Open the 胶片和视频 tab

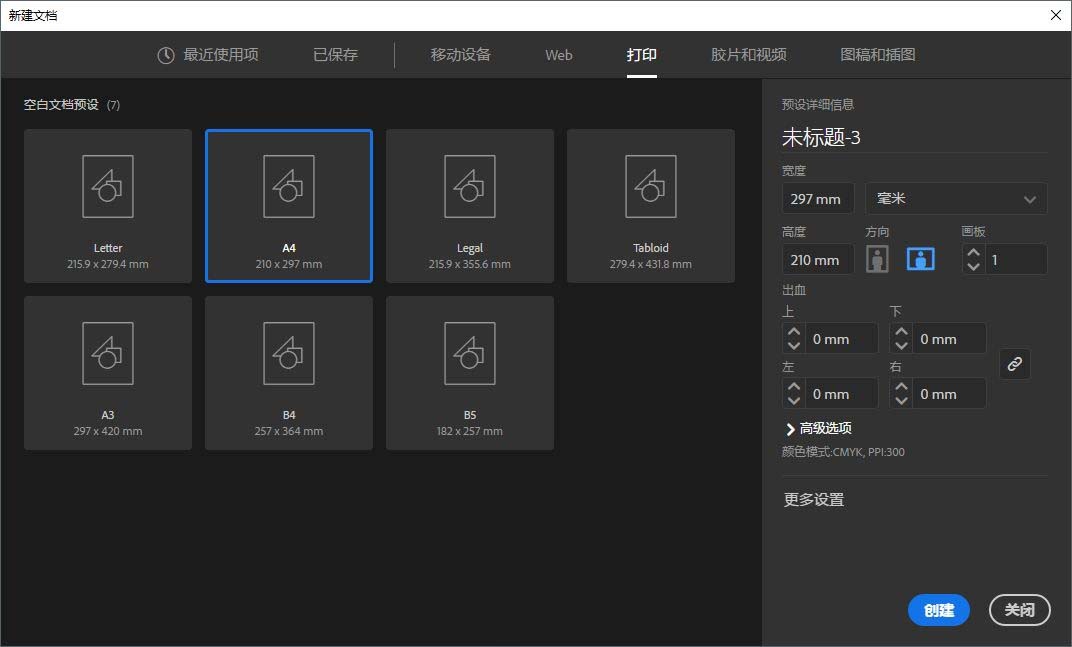[x=749, y=55]
